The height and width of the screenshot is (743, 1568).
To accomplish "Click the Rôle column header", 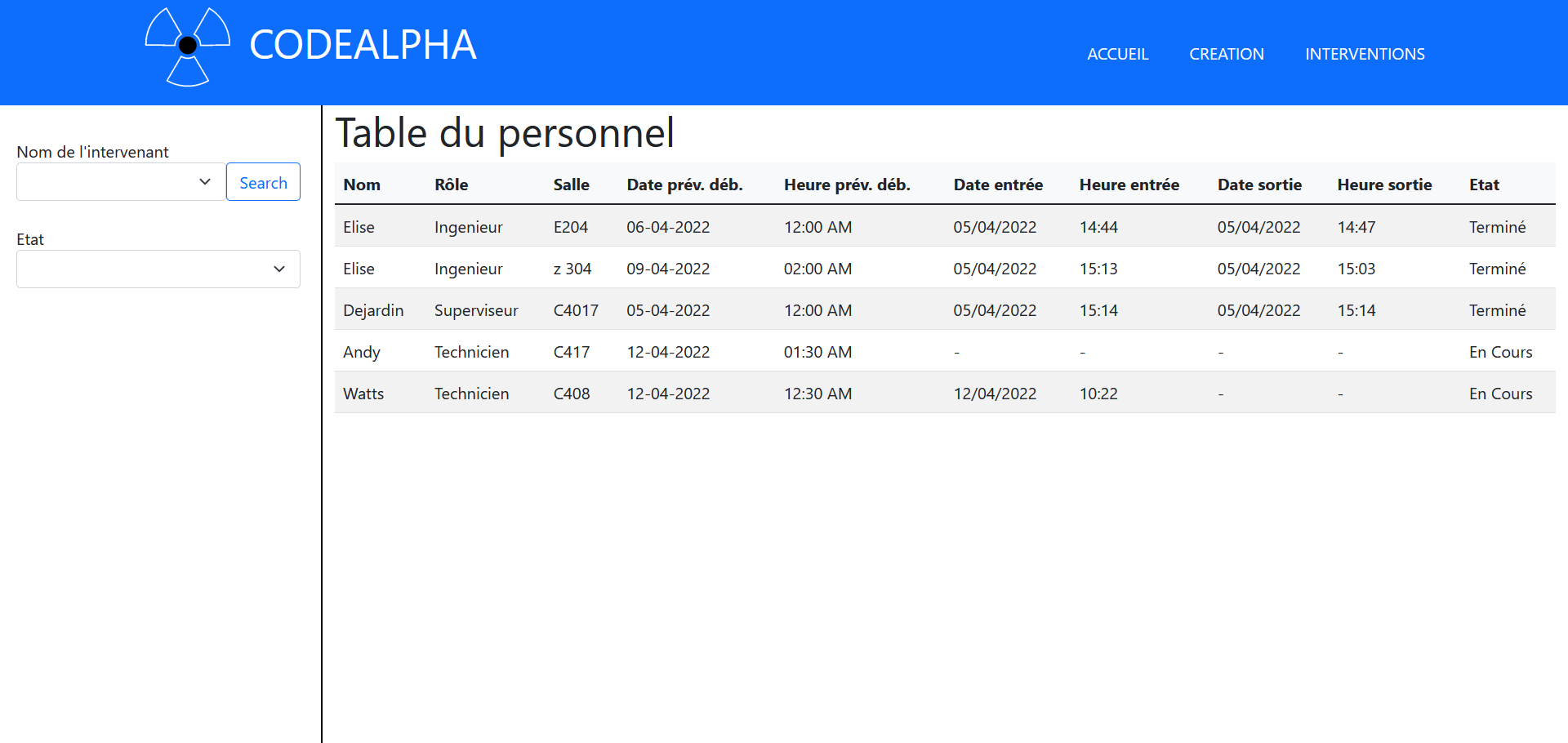I will (451, 185).
